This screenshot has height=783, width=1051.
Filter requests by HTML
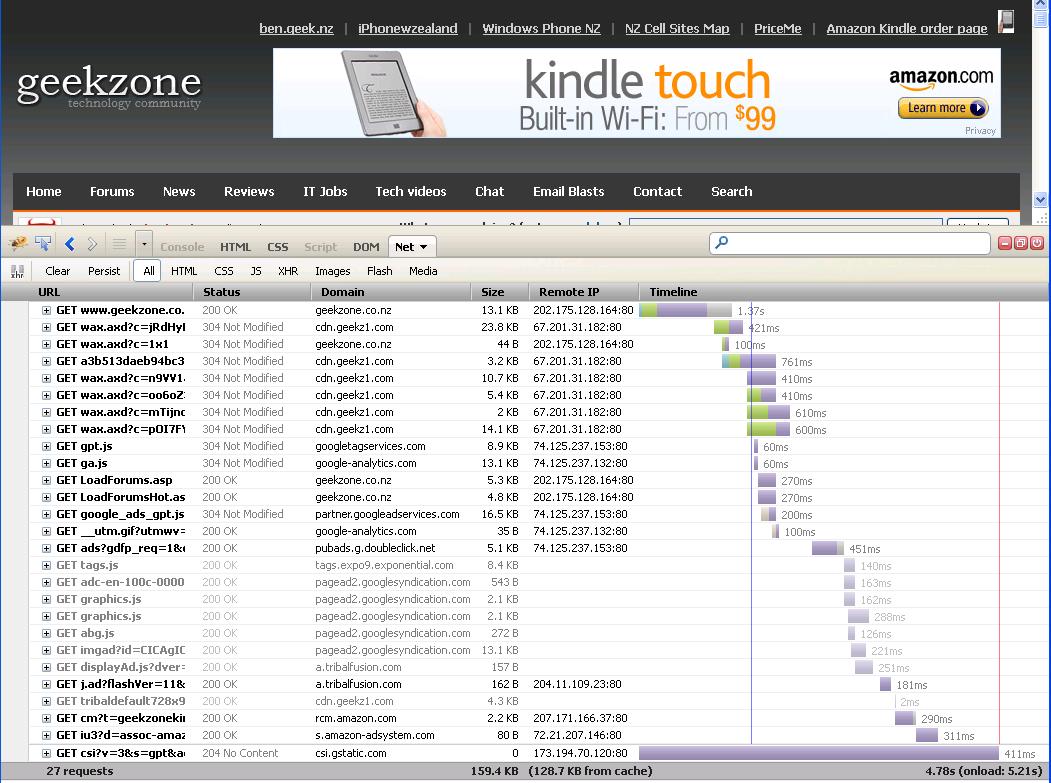tap(184, 271)
